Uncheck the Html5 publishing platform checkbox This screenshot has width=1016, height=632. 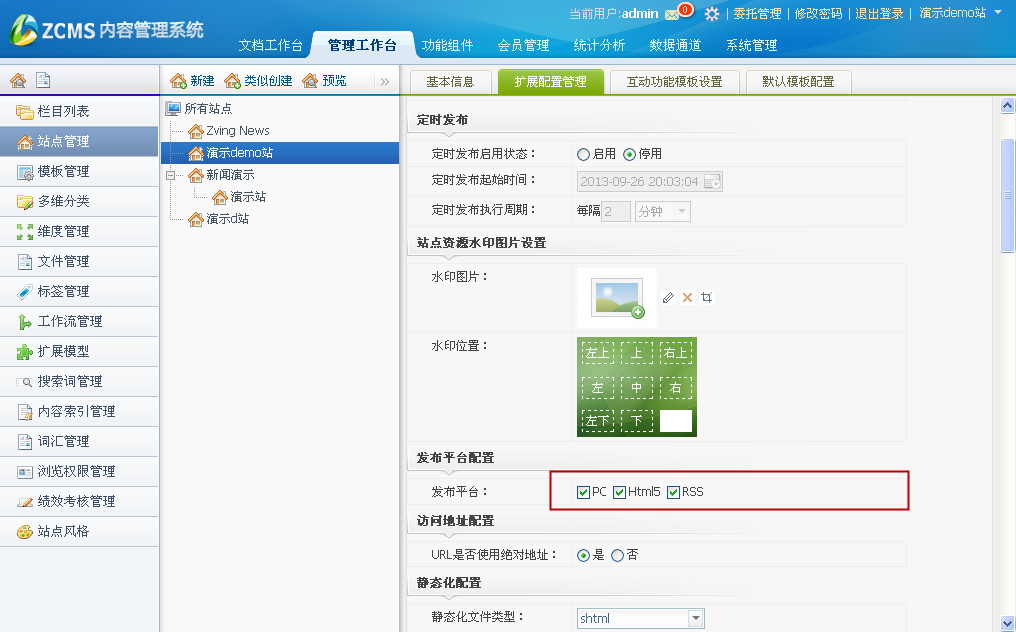tap(620, 492)
